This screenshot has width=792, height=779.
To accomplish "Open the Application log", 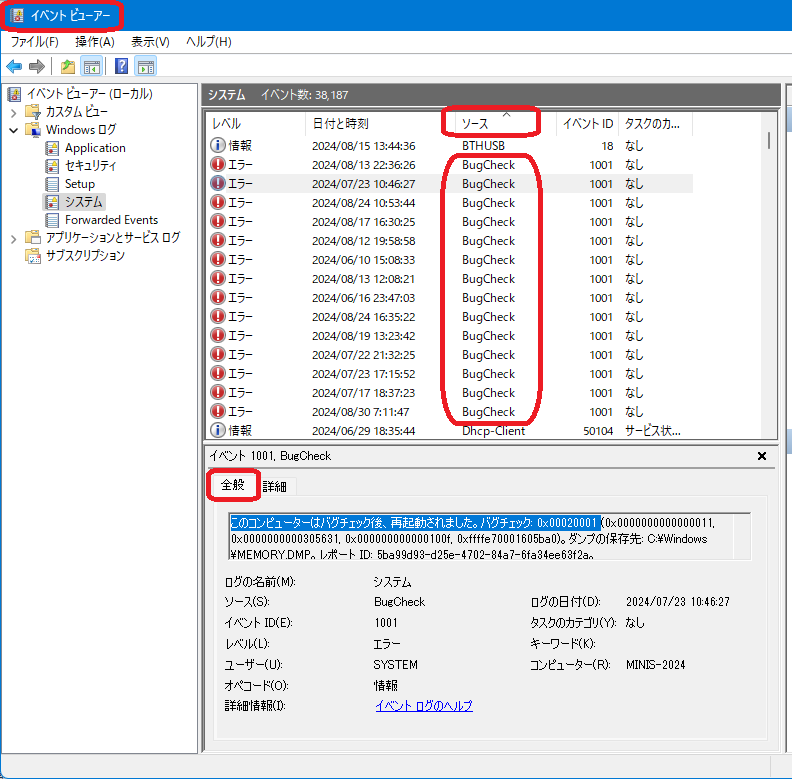I will (x=95, y=148).
